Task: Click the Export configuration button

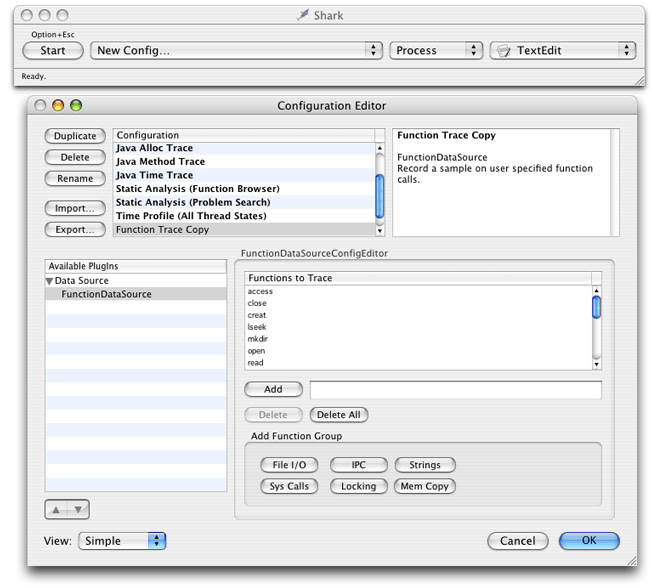Action: (75, 229)
